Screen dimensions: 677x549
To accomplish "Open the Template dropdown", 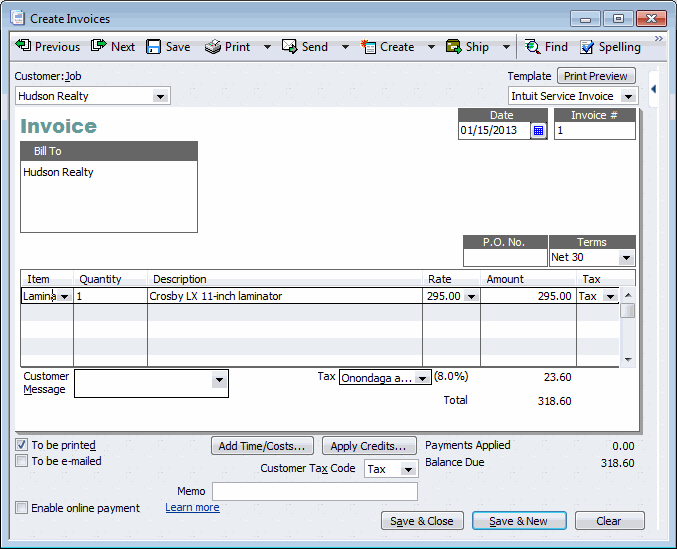I will 628,96.
